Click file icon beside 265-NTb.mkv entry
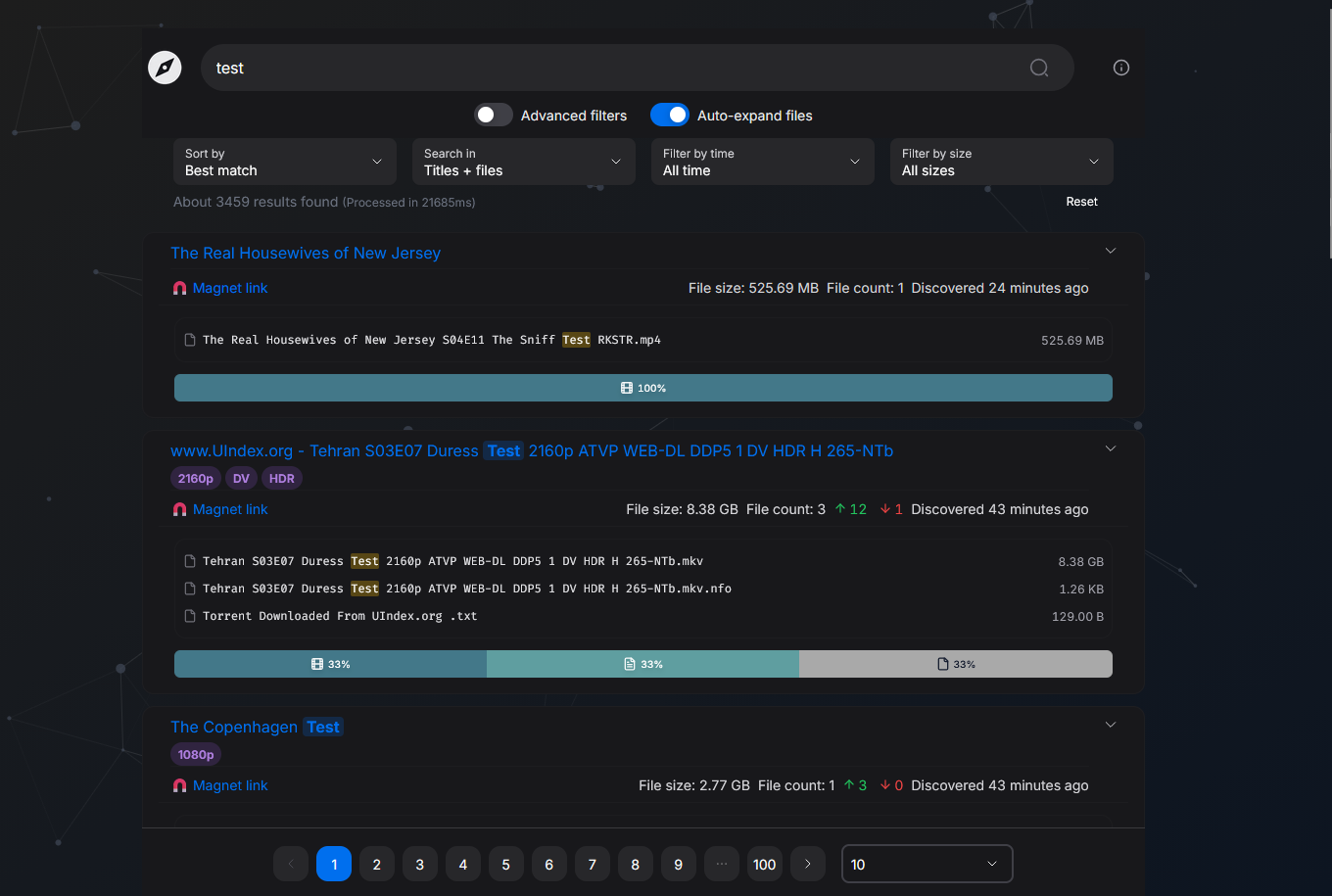 tap(190, 561)
